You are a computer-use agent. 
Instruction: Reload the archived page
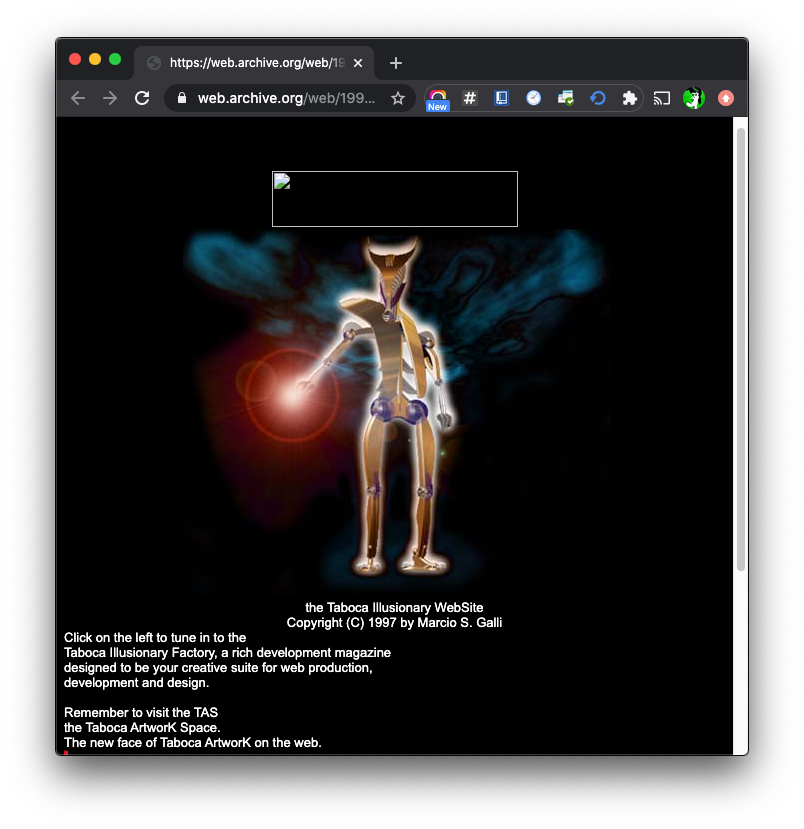point(142,98)
